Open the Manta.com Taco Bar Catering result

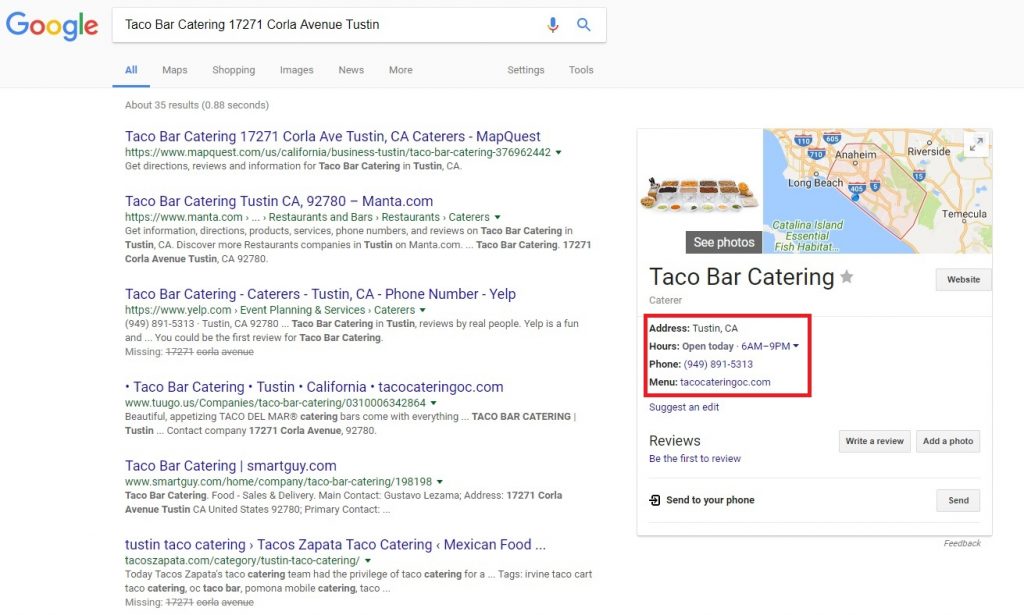(279, 201)
